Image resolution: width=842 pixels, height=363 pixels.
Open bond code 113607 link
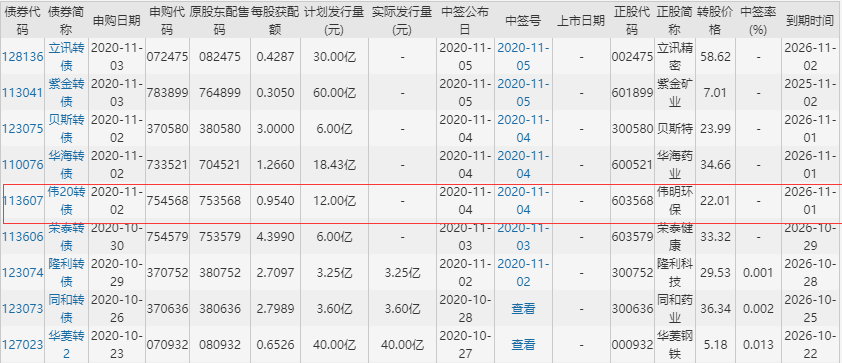click(x=23, y=201)
